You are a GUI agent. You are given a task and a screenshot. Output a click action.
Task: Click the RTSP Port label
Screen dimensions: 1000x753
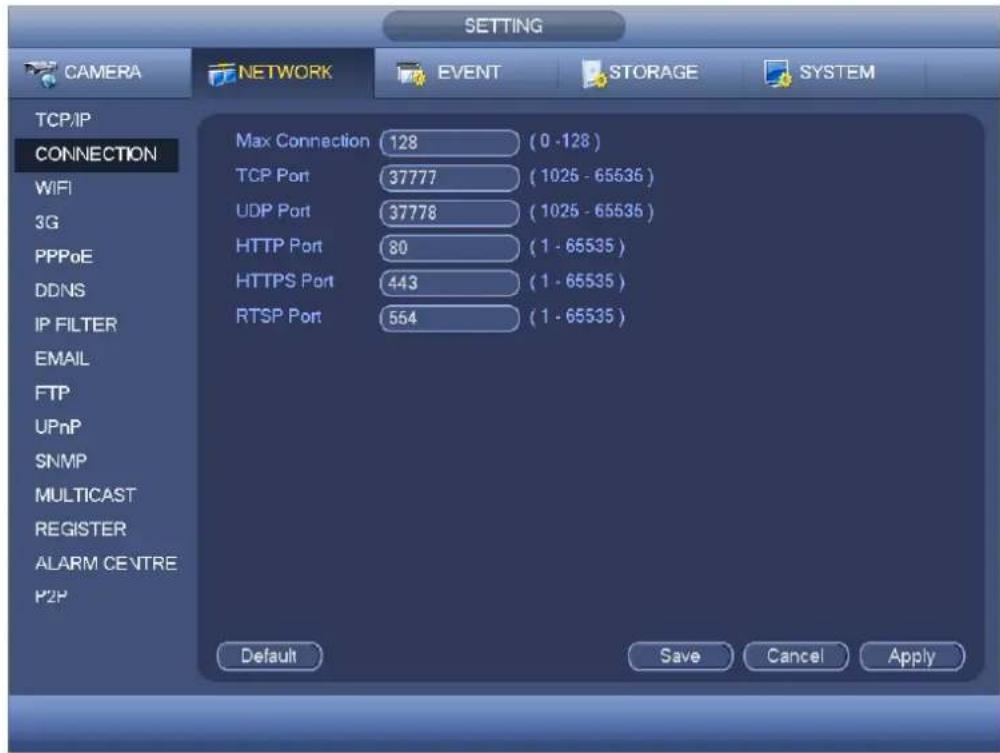(278, 316)
